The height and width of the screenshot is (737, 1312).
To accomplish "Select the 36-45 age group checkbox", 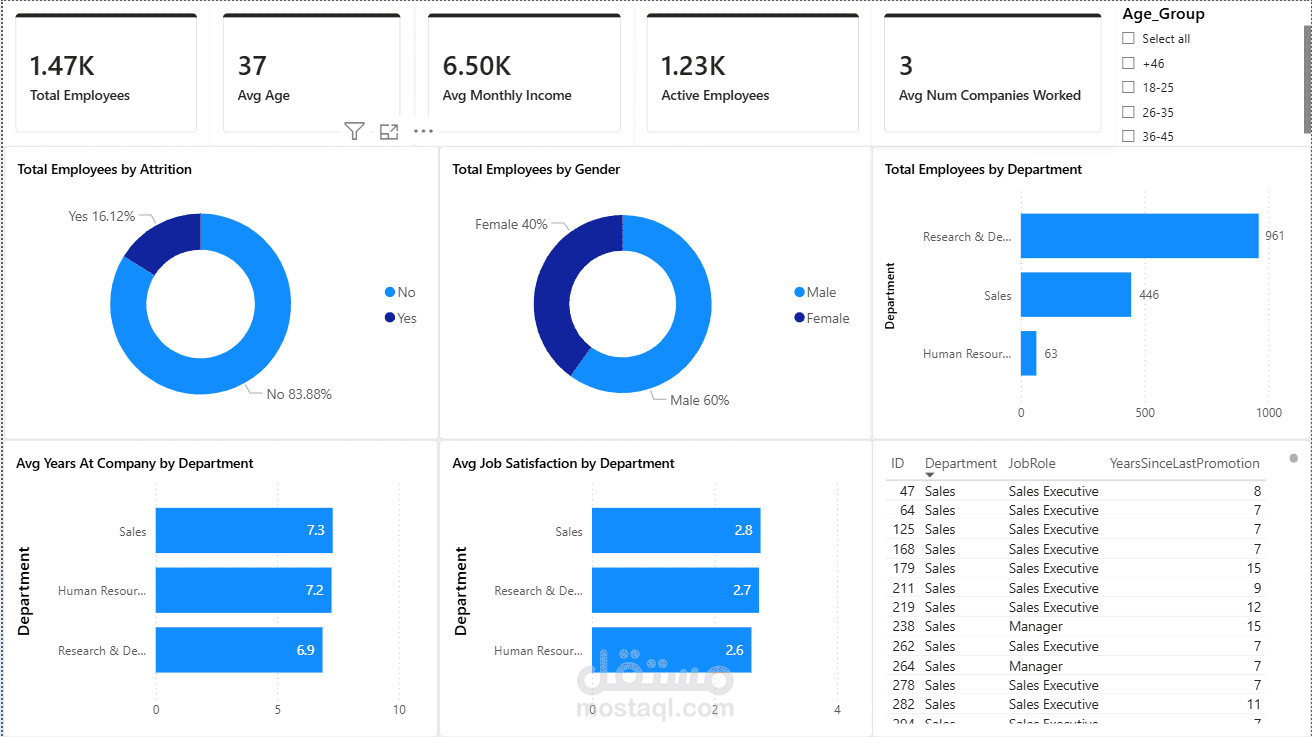I will pyautogui.click(x=1129, y=136).
